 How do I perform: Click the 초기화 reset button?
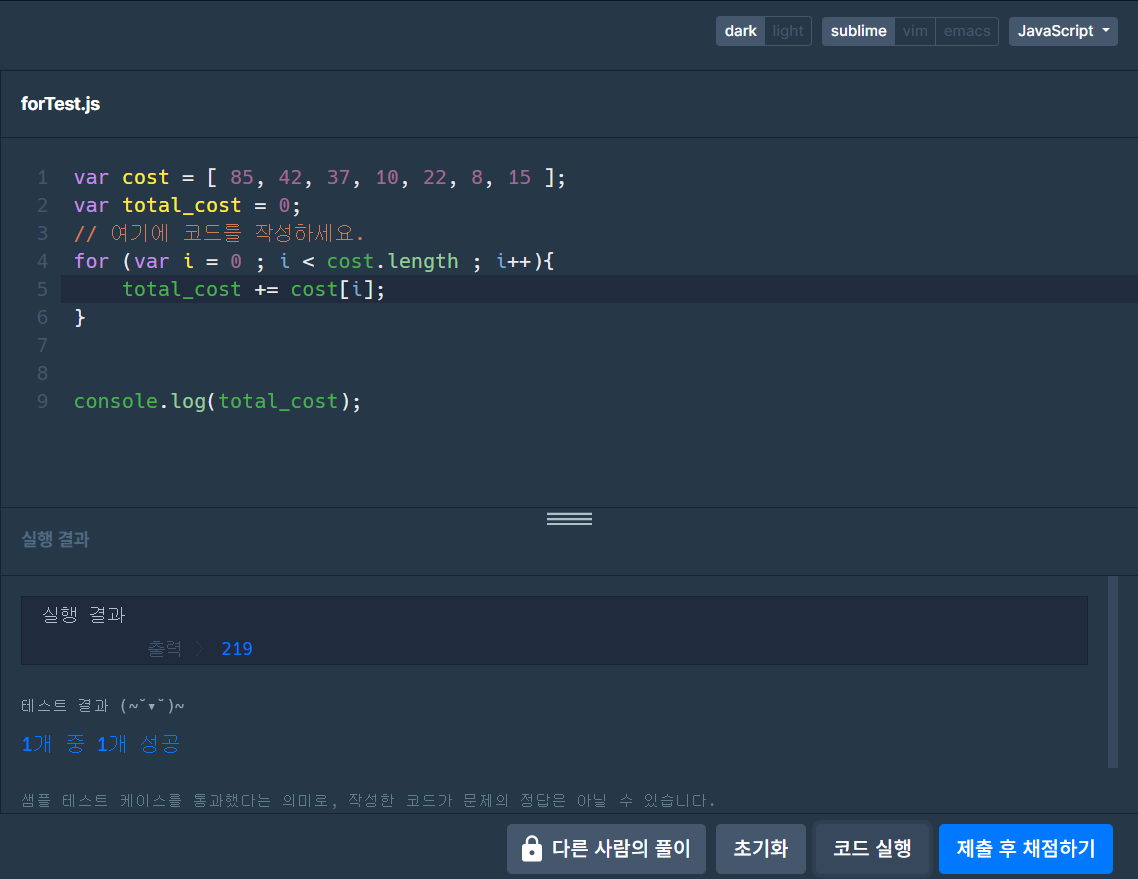pos(761,849)
